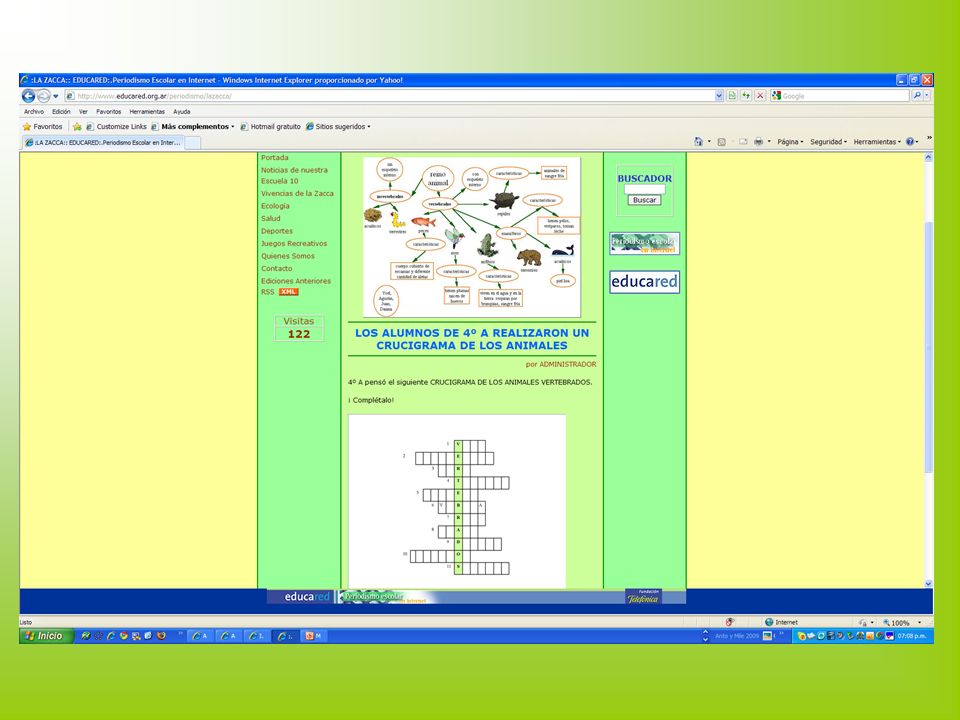This screenshot has width=960, height=720.
Task: Open the Customize Links favorite
Action: pyautogui.click(x=116, y=127)
